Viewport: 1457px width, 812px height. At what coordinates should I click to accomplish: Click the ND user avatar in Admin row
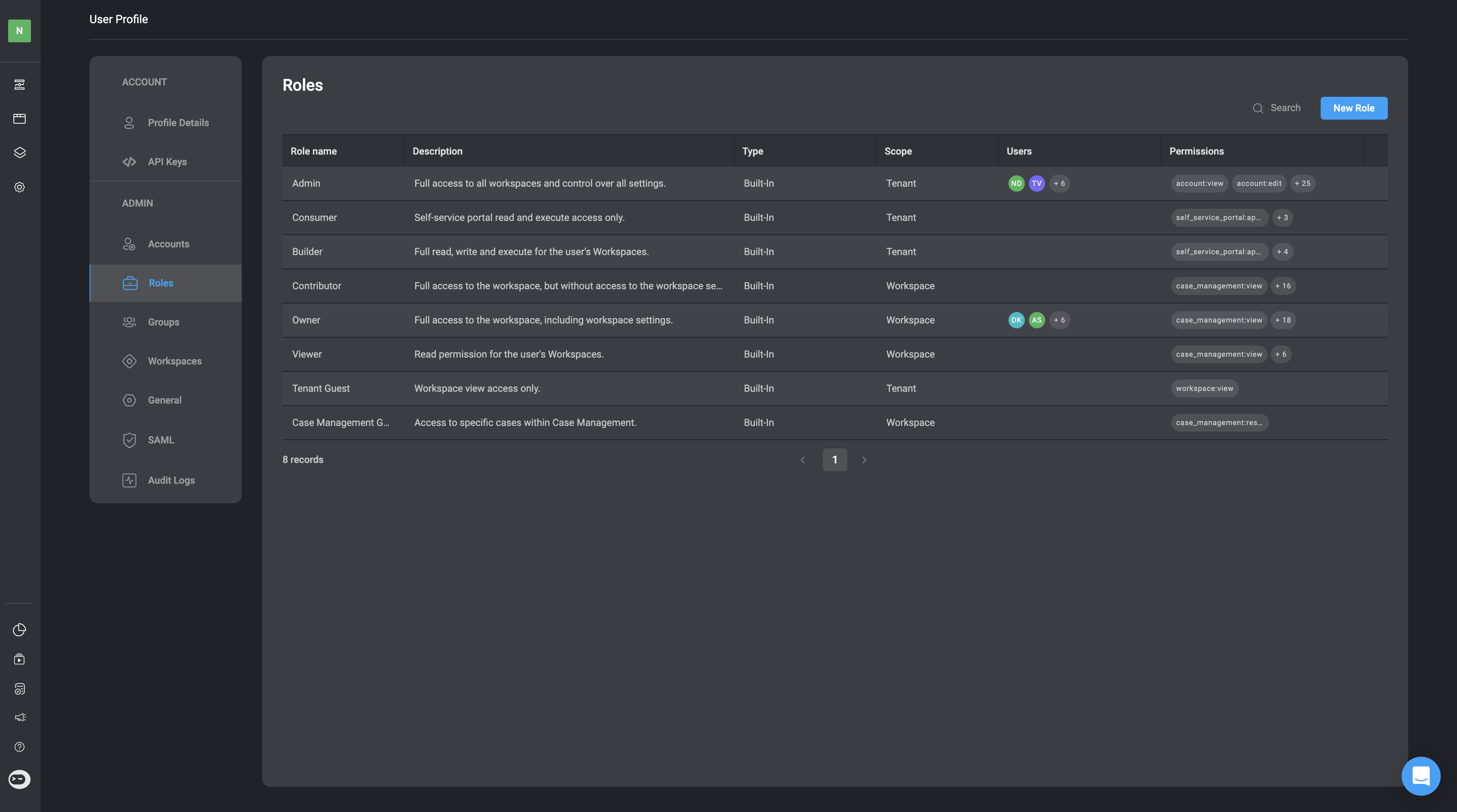coord(1016,183)
